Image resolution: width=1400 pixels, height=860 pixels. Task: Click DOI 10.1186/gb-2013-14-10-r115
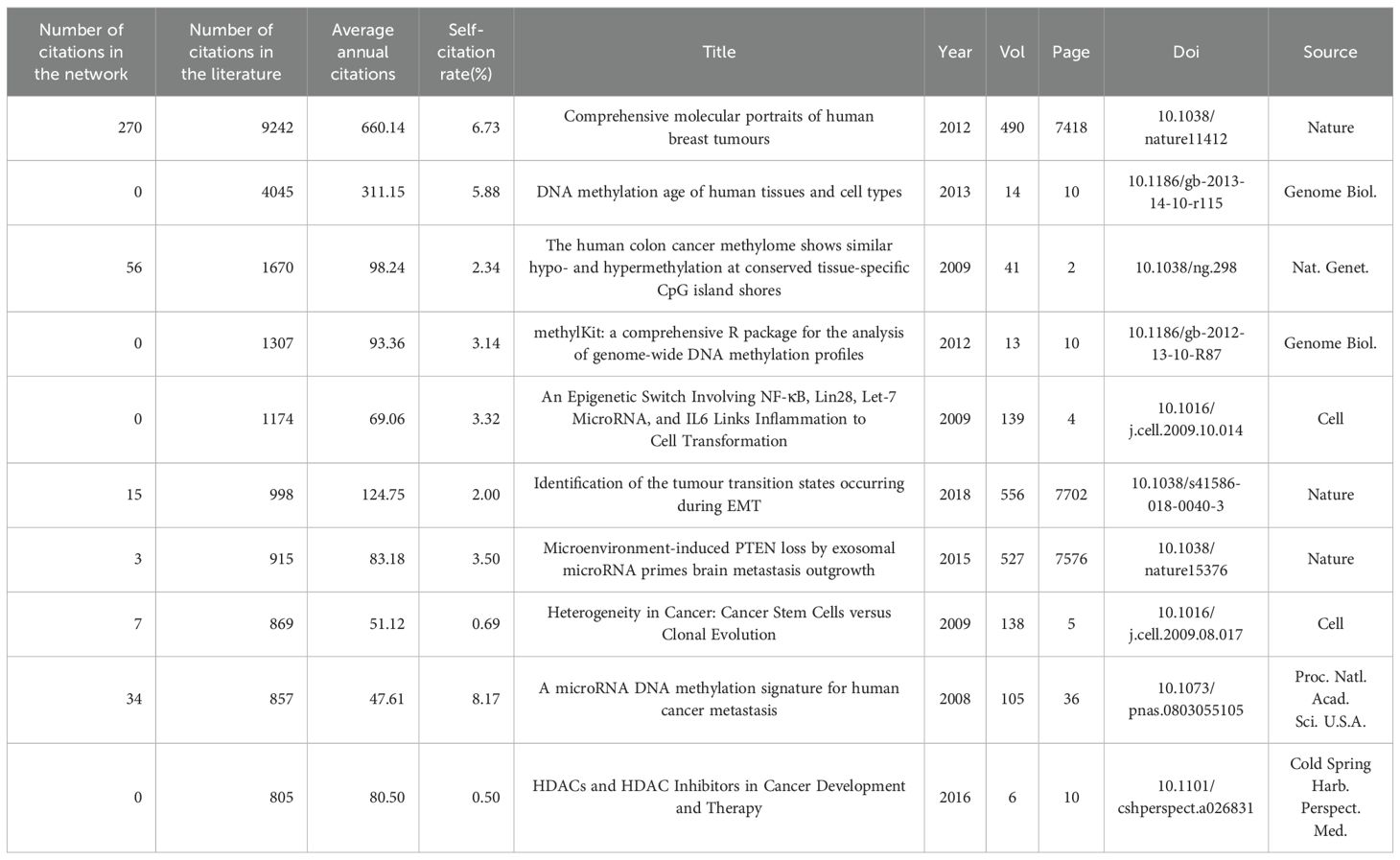pyautogui.click(x=1186, y=192)
